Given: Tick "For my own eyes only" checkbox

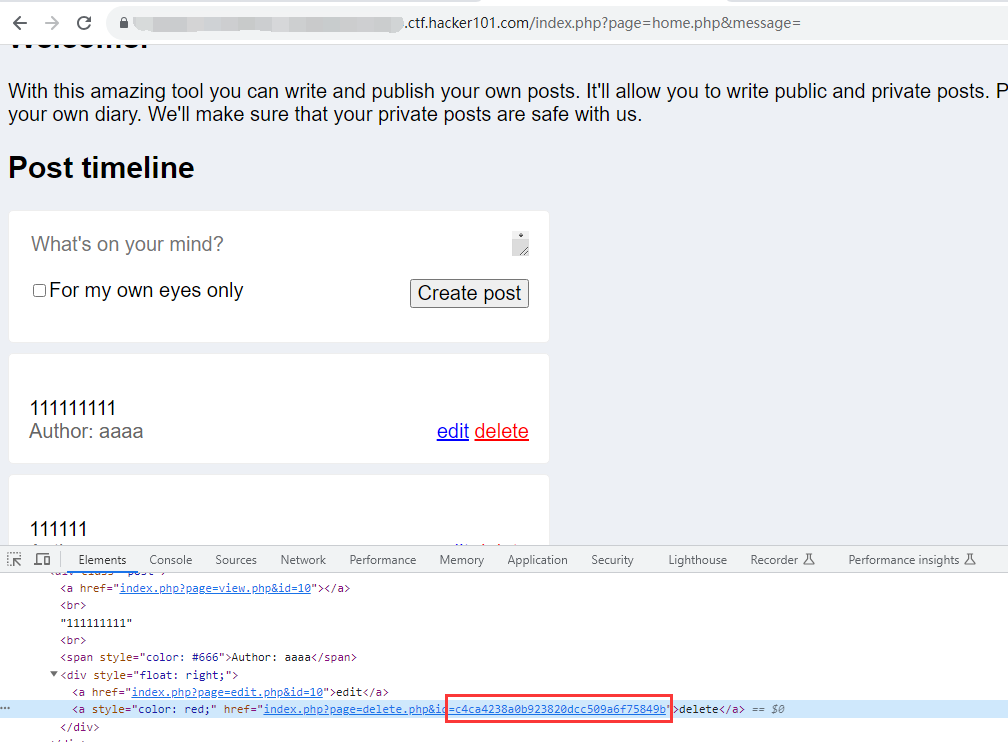Looking at the screenshot, I should (39, 291).
